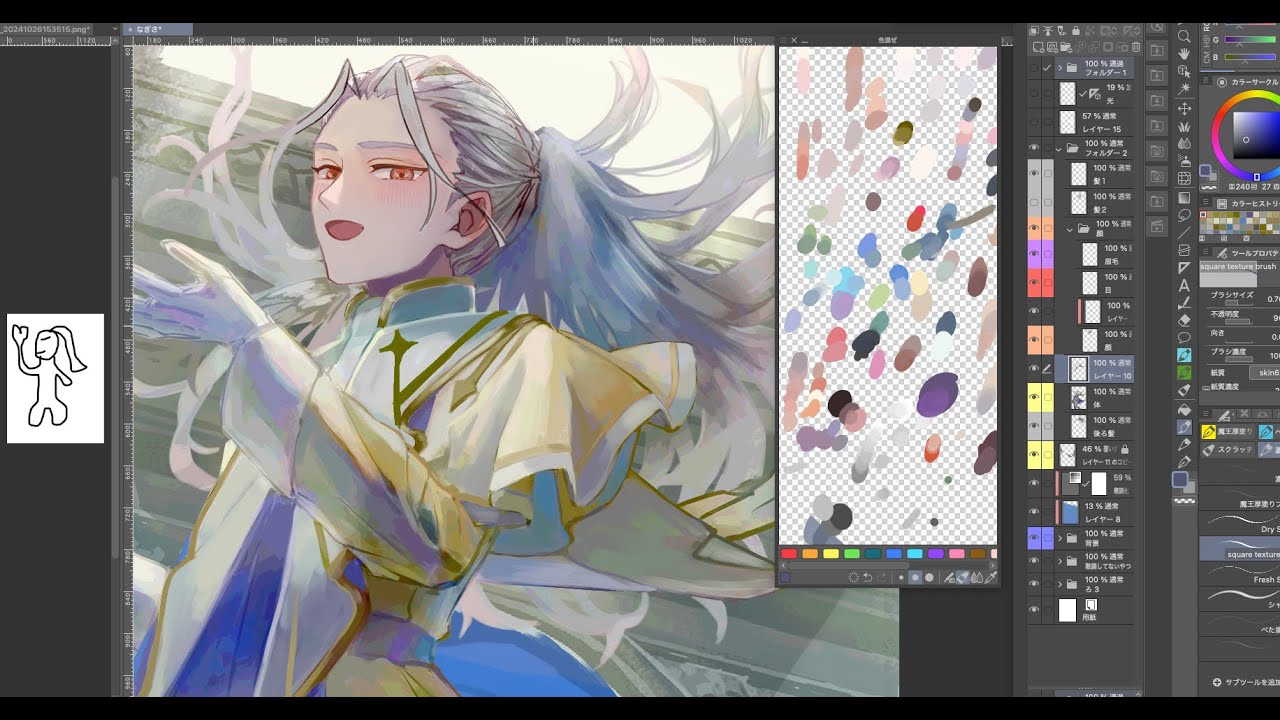
Task: Hide the 用紙 paper layer
Action: point(1034,608)
